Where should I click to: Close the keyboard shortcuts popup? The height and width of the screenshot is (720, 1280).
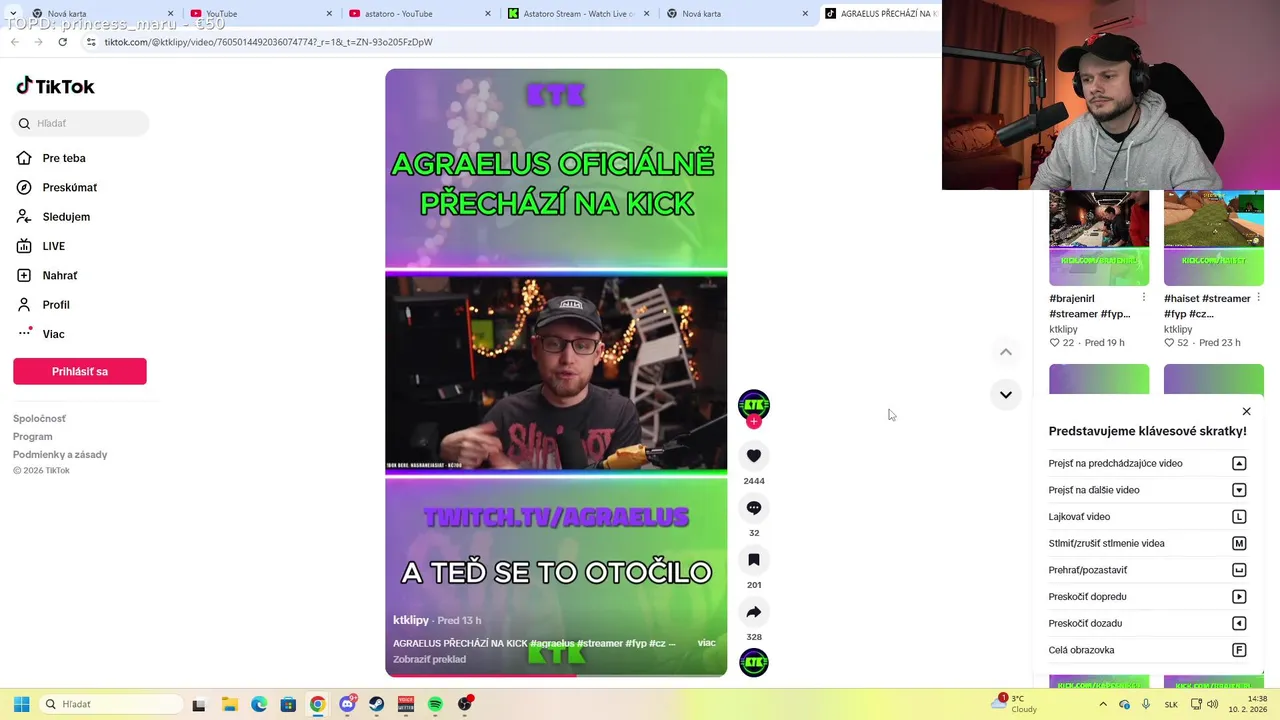click(x=1246, y=411)
